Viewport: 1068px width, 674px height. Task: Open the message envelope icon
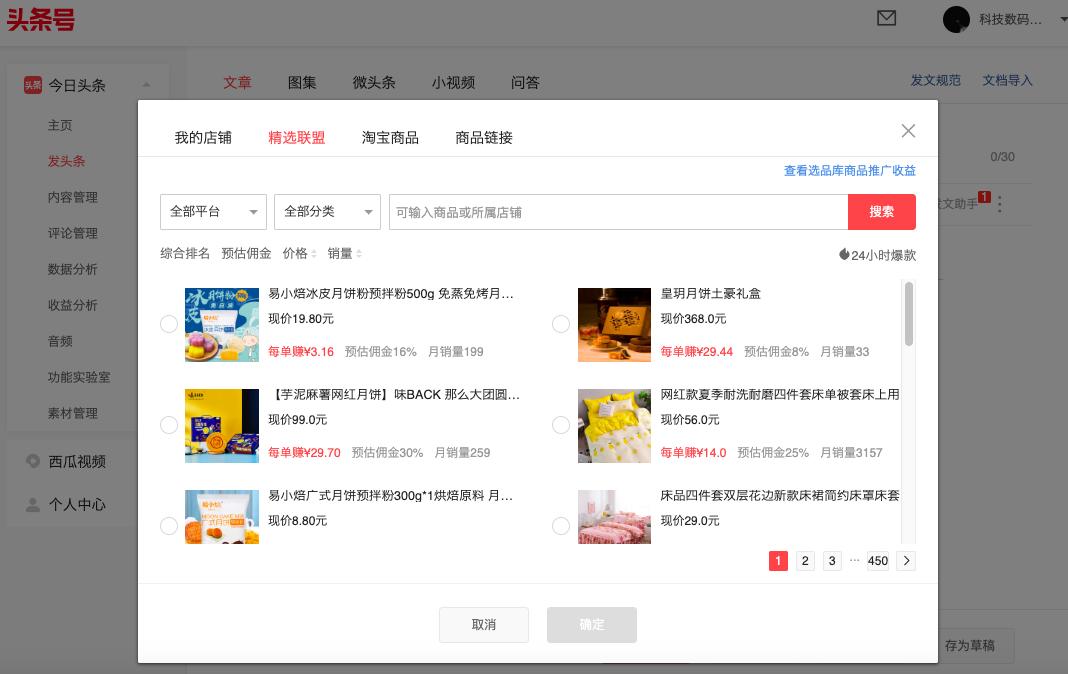pos(886,19)
